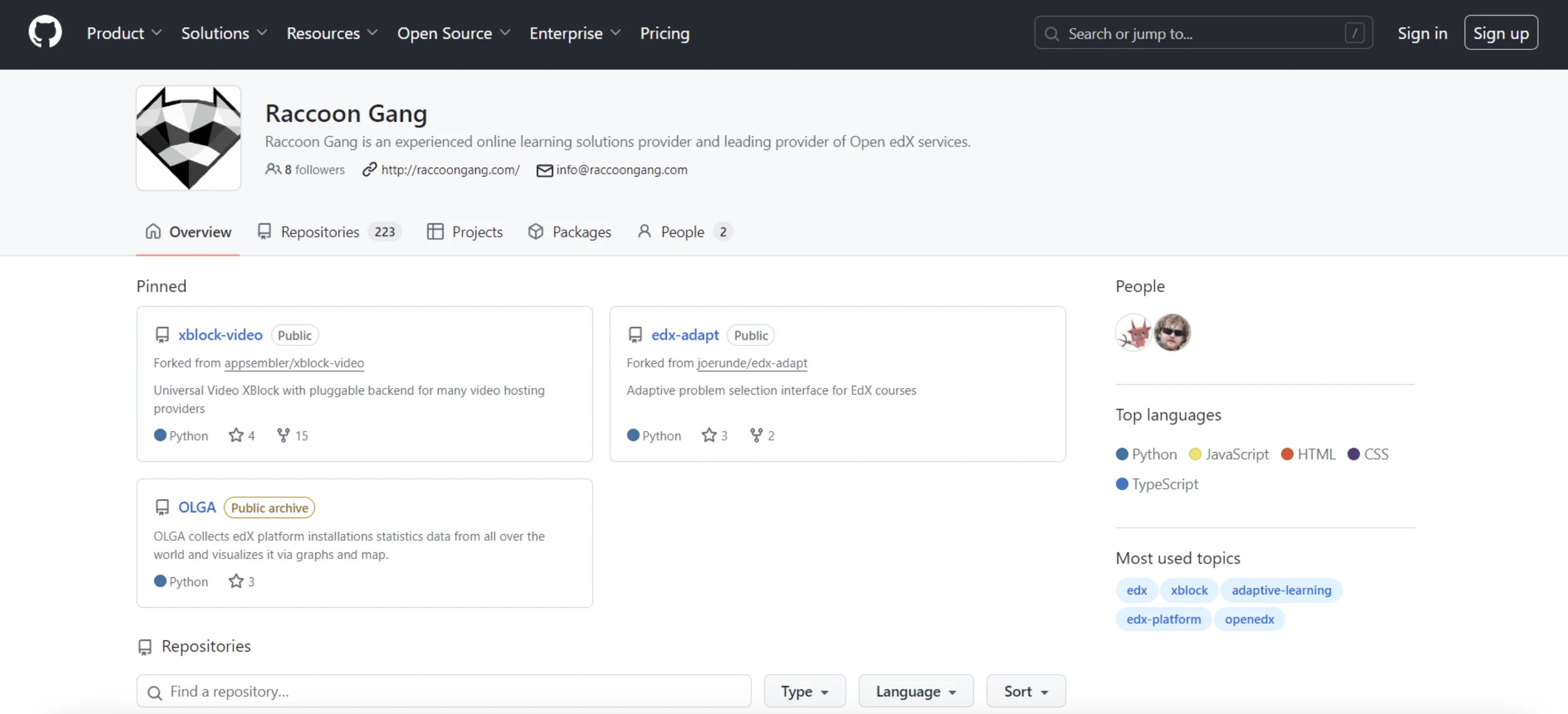Click the mail envelope icon

click(544, 170)
